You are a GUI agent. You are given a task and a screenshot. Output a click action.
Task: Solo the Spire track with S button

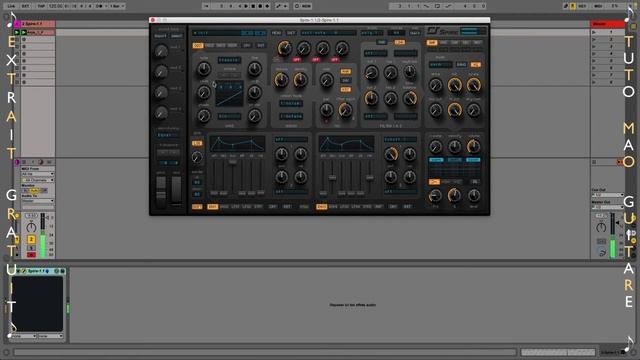click(31, 248)
